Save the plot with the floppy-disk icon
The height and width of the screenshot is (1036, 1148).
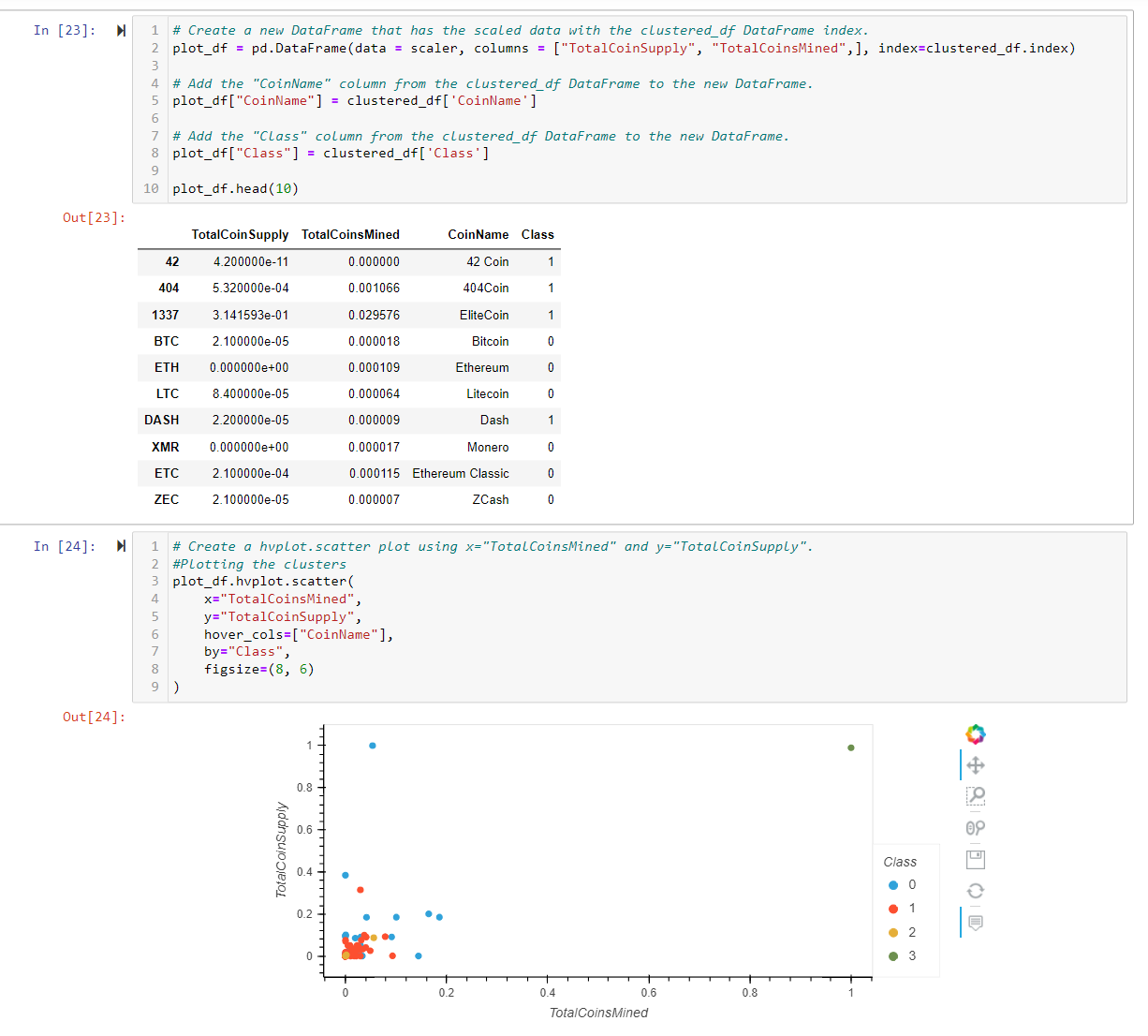coord(975,859)
